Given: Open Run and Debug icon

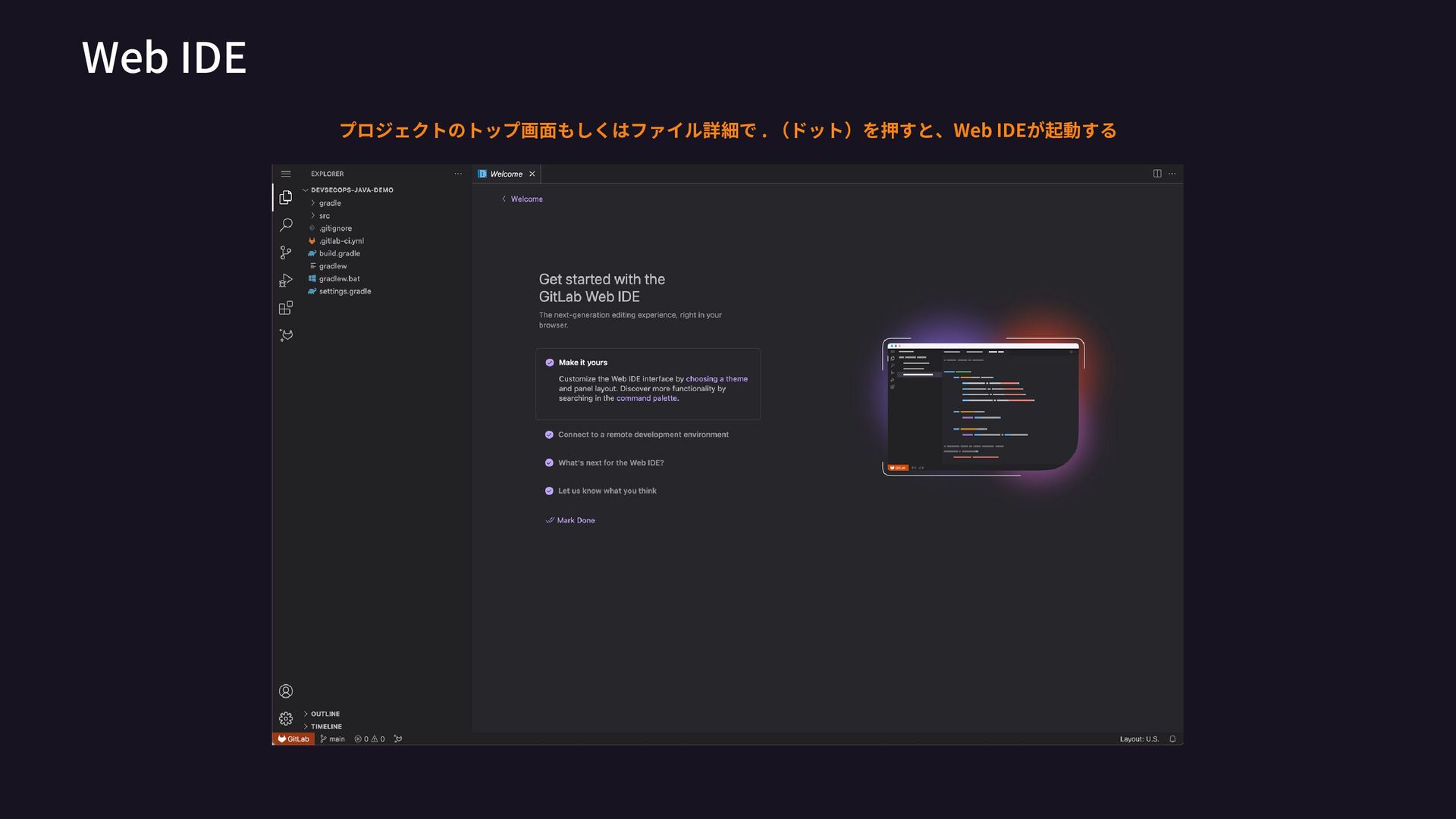Looking at the screenshot, I should [x=286, y=281].
